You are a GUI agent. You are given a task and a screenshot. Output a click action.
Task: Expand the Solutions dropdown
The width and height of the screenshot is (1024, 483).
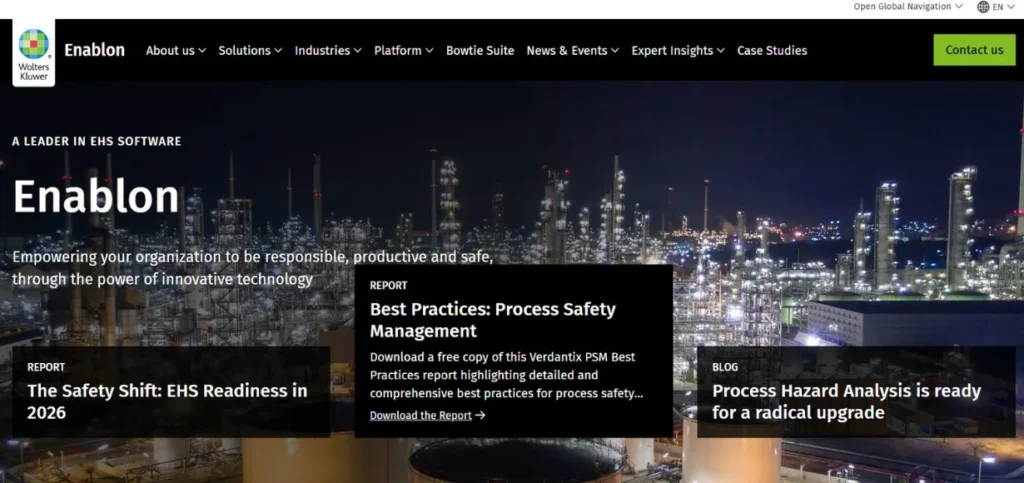pos(250,50)
